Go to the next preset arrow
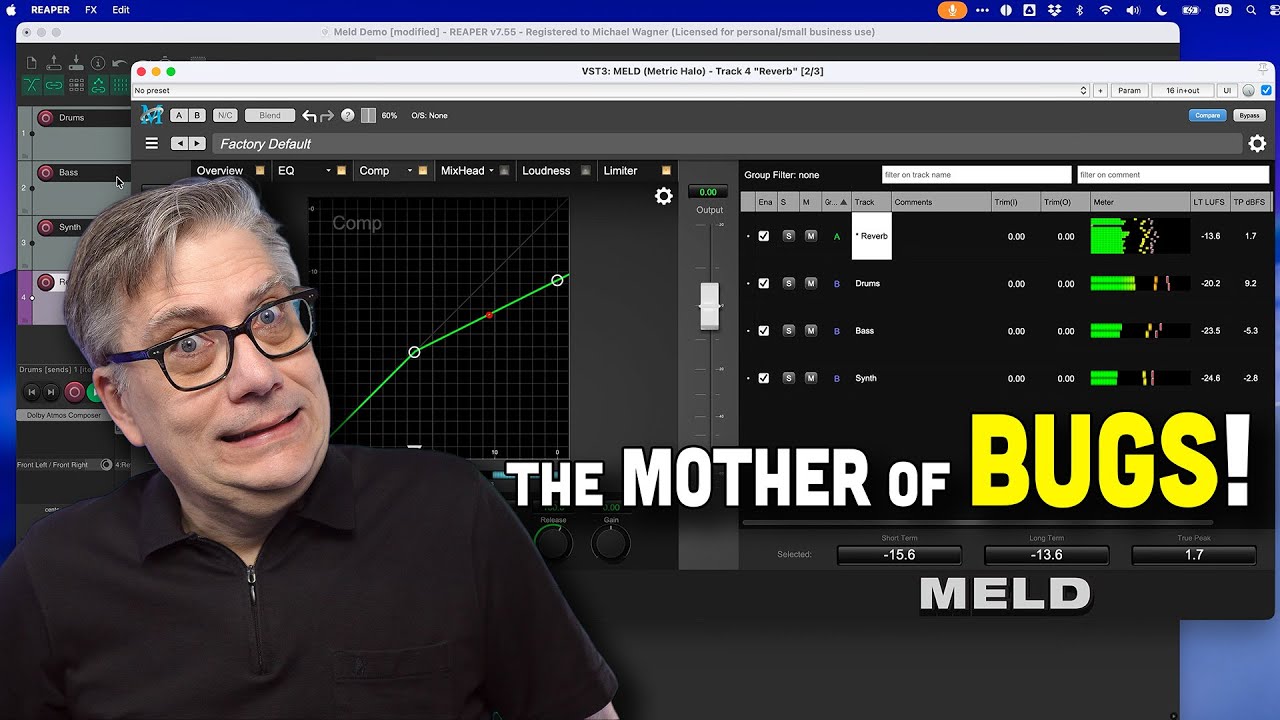The height and width of the screenshot is (720, 1280). tap(197, 144)
